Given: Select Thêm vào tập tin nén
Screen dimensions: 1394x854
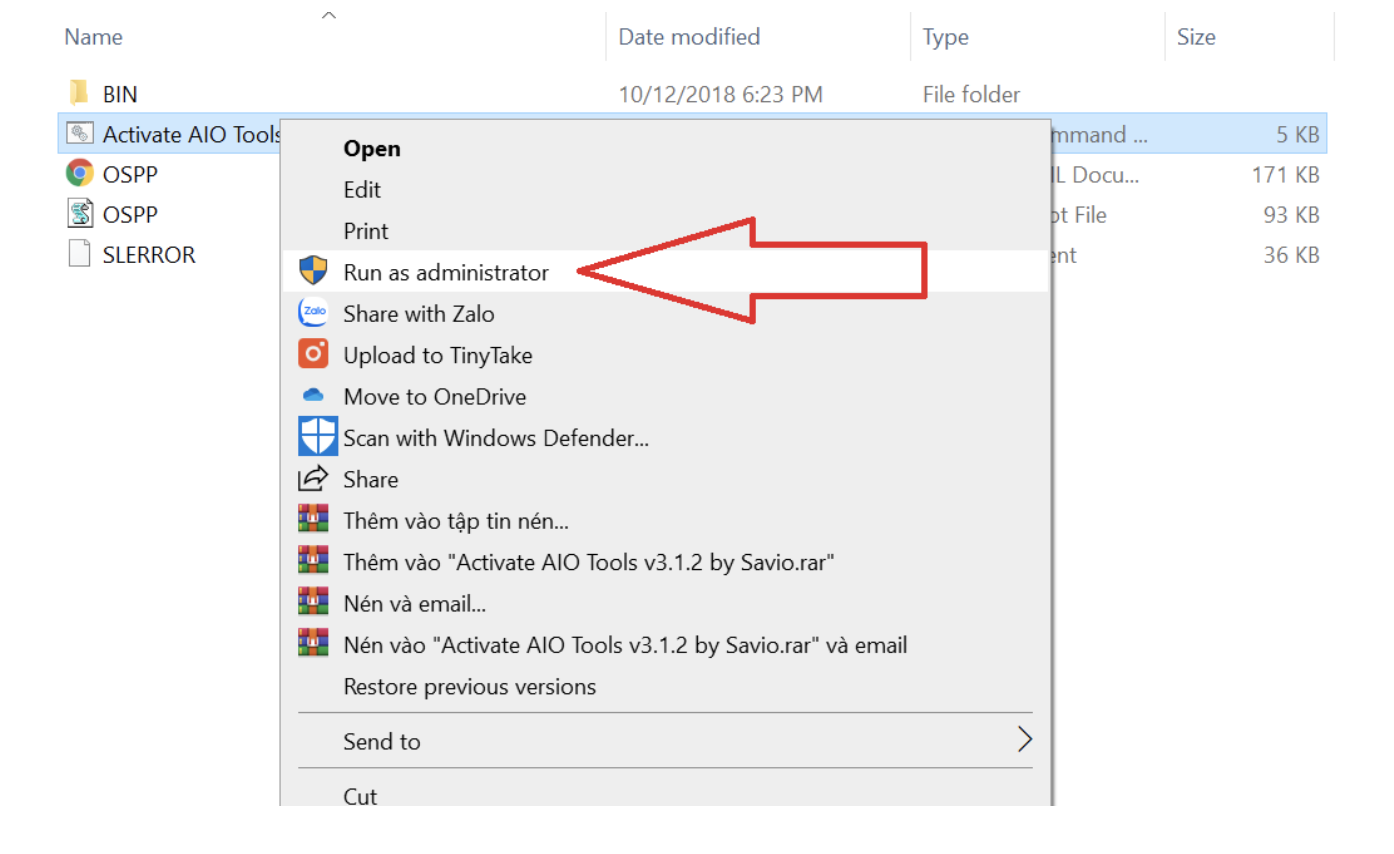Looking at the screenshot, I should [x=456, y=521].
